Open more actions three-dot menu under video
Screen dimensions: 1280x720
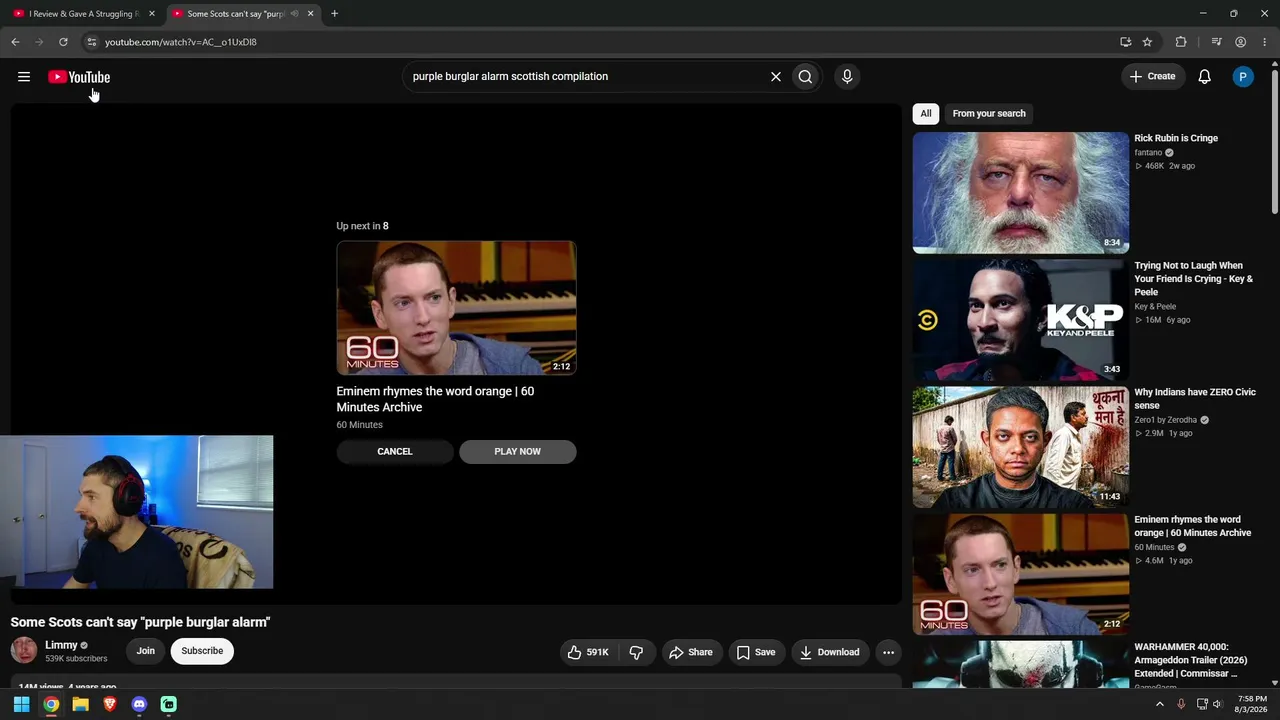click(x=888, y=652)
